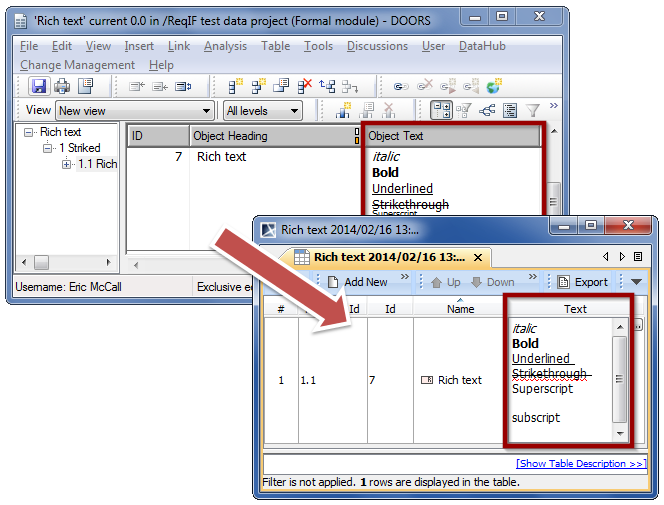Screen dimensions: 664x505
Task: Click the graphics tree view icon
Action: pyautogui.click(x=487, y=111)
